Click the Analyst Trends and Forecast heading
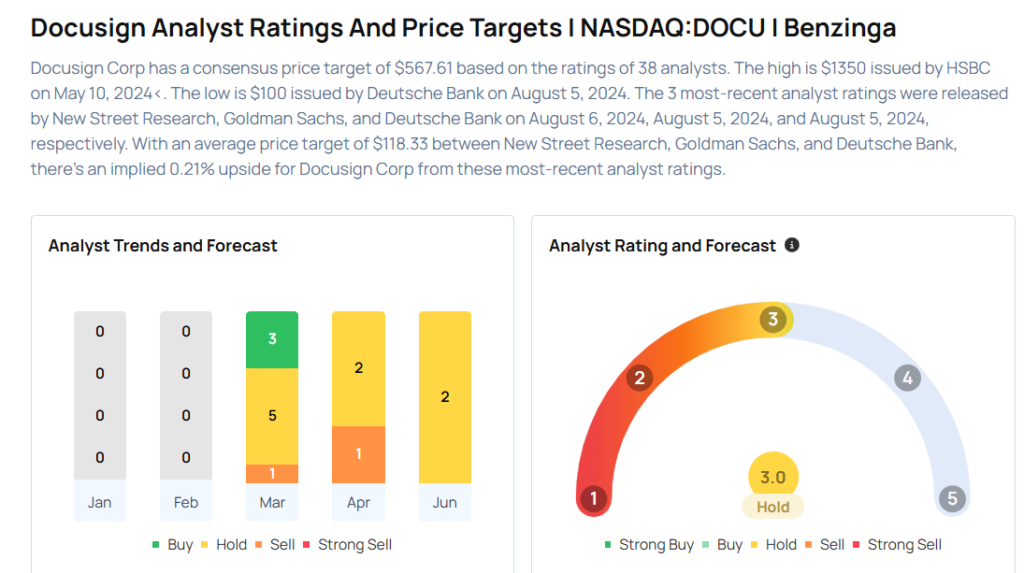1024x573 pixels. (163, 245)
